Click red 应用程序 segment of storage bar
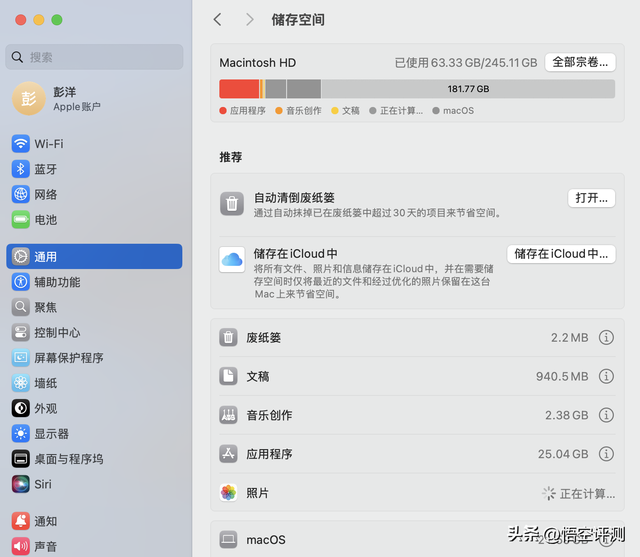The image size is (640, 557). [x=239, y=89]
